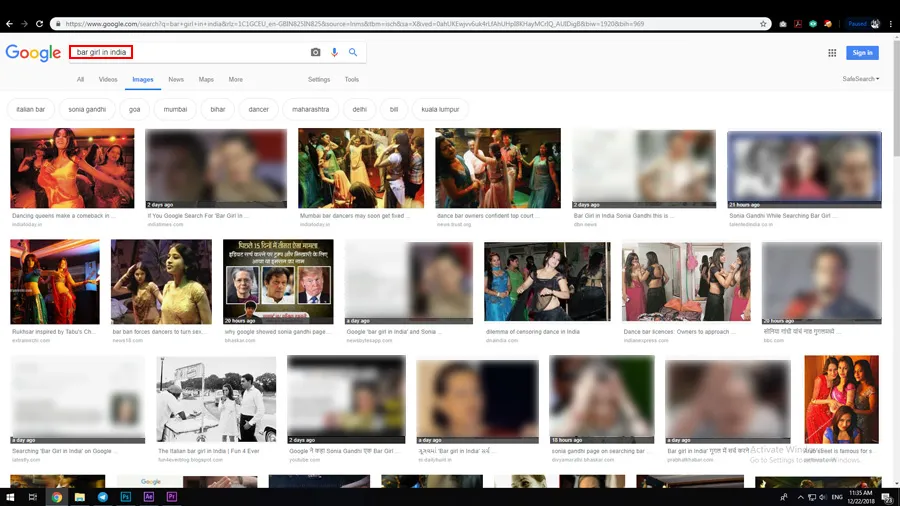Viewport: 900px width, 506px height.
Task: Click the volume speaker tray icon
Action: pos(823,497)
